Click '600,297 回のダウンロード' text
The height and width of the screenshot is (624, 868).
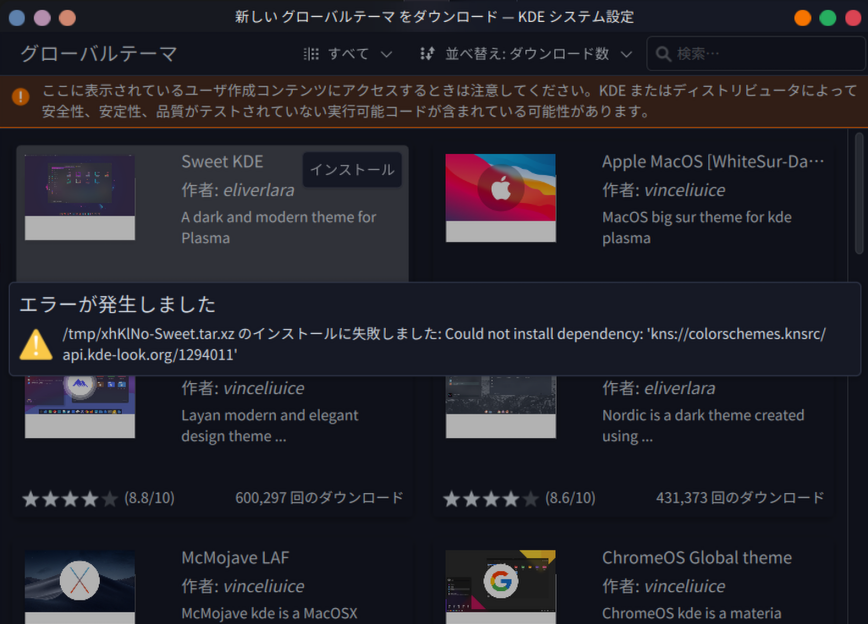pos(319,498)
